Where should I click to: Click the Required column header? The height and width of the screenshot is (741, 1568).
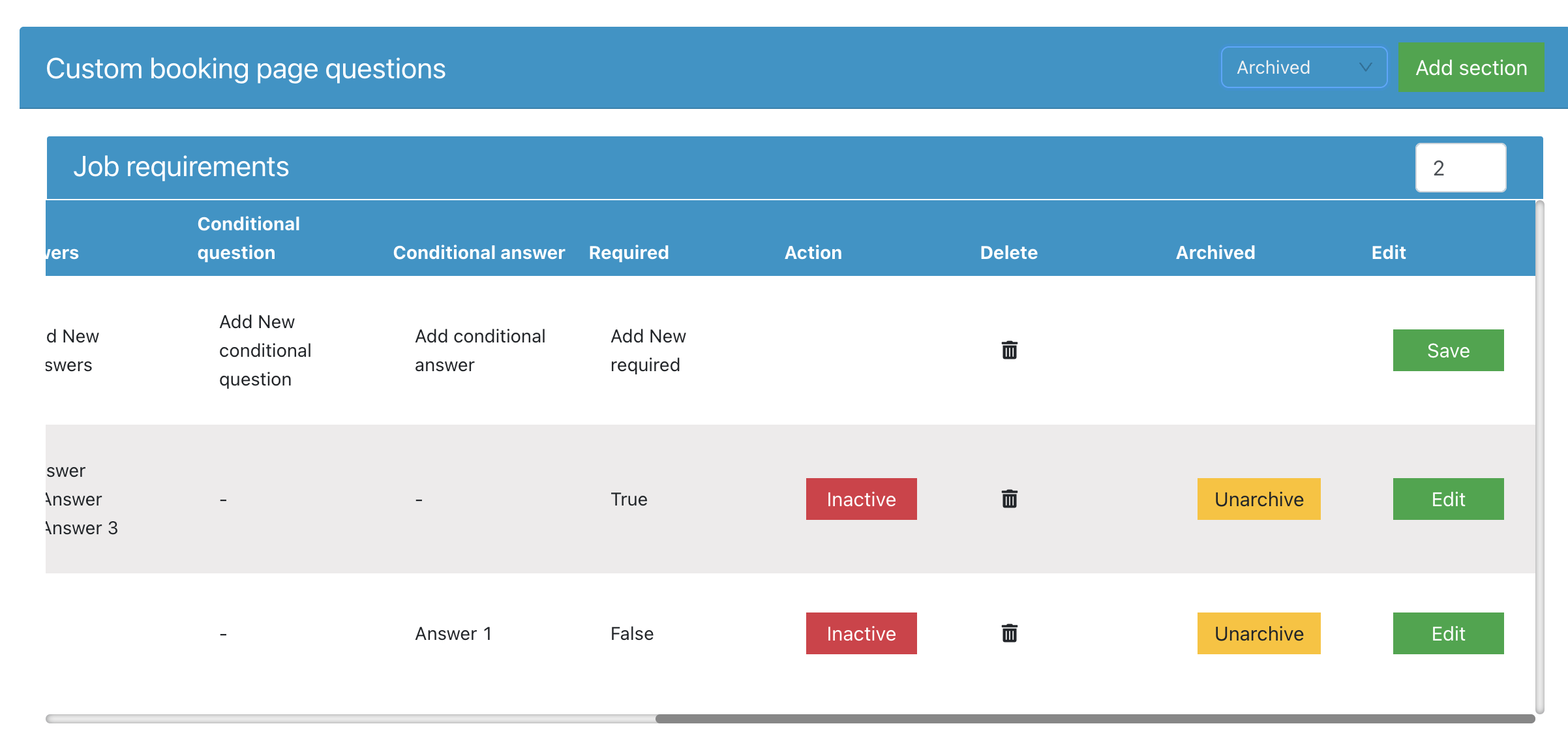click(x=628, y=252)
